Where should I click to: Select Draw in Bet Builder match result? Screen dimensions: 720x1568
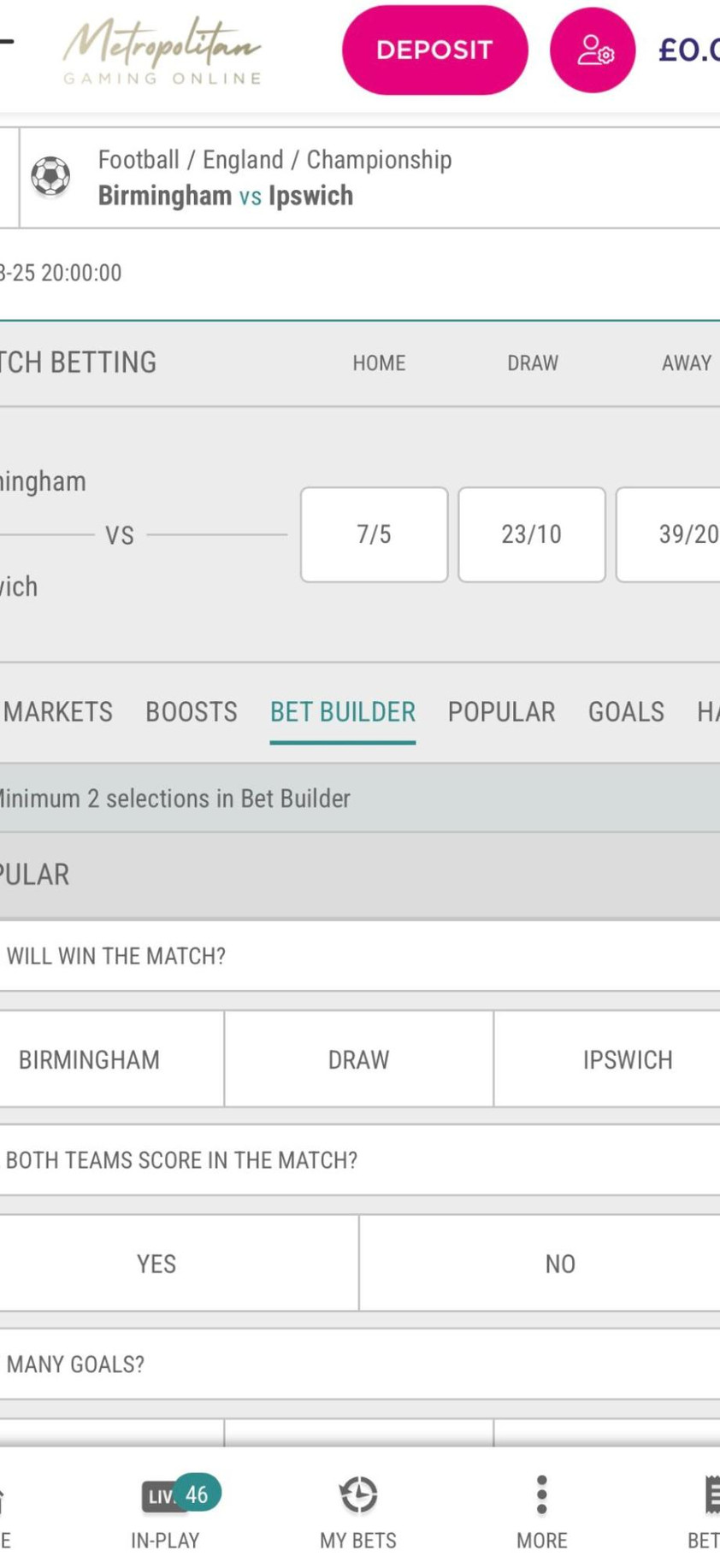358,1059
